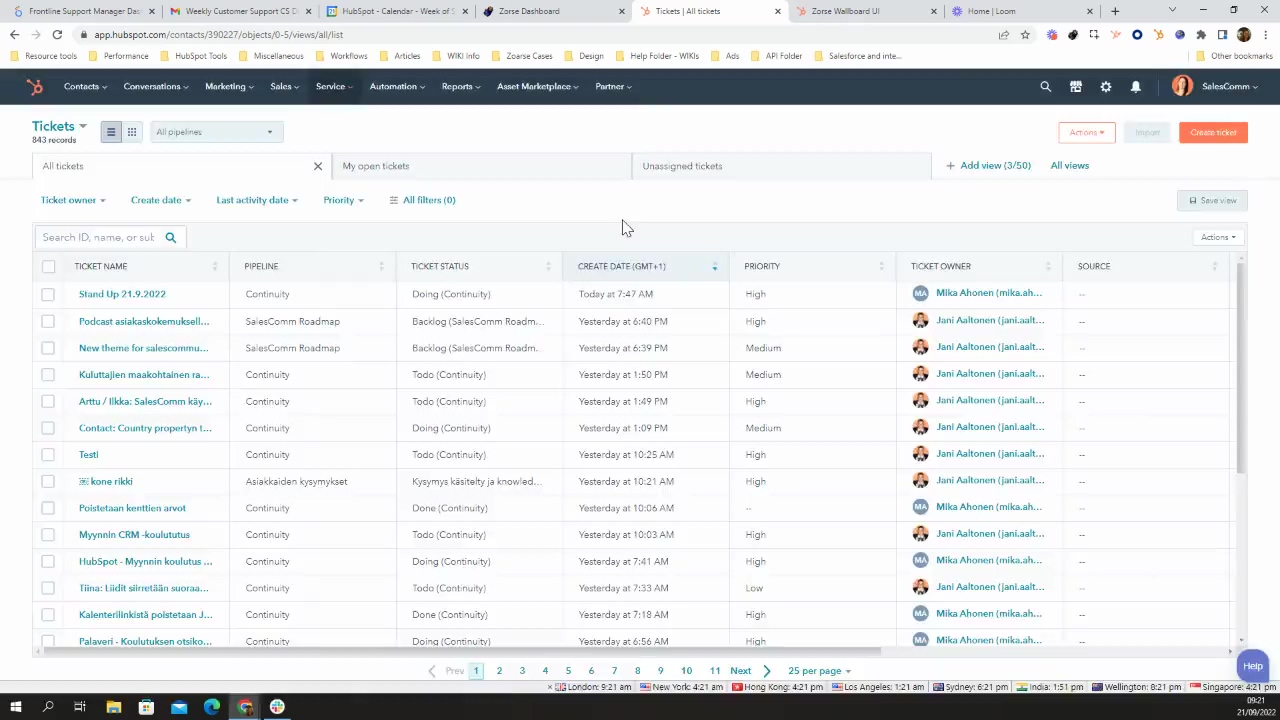Switch to list view layout icon
Image resolution: width=1280 pixels, height=720 pixels.
(111, 132)
